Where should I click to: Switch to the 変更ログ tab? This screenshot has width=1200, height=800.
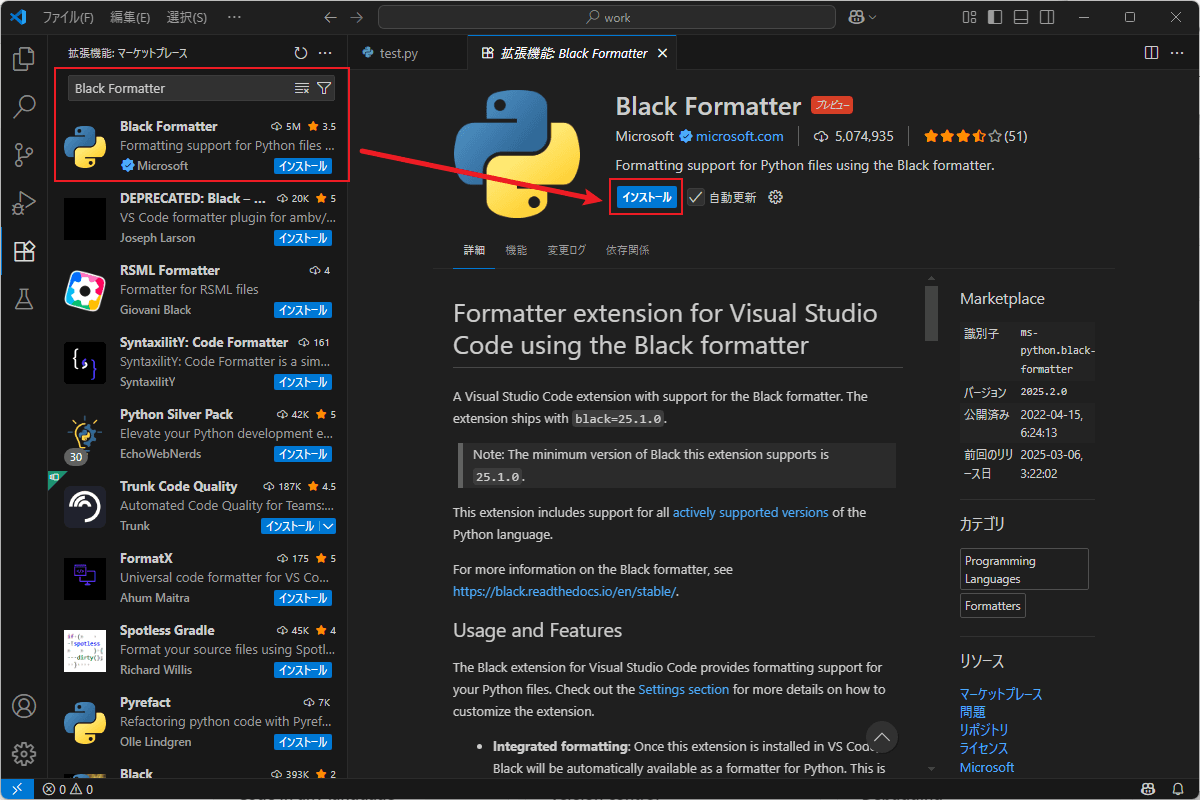567,250
